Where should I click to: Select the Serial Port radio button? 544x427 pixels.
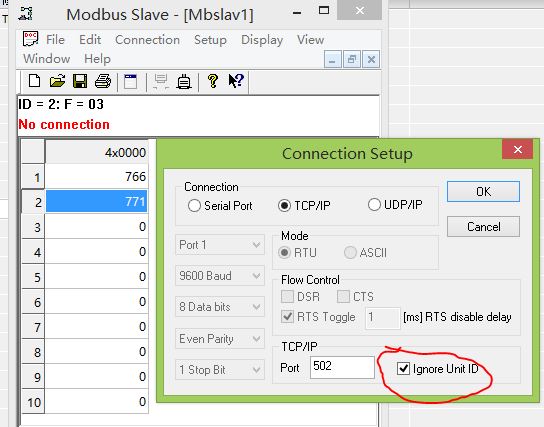[194, 206]
